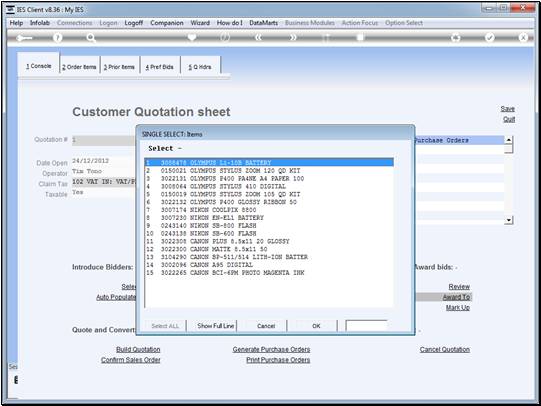Open the How do I menu
The height and width of the screenshot is (406, 541).
pyautogui.click(x=229, y=23)
